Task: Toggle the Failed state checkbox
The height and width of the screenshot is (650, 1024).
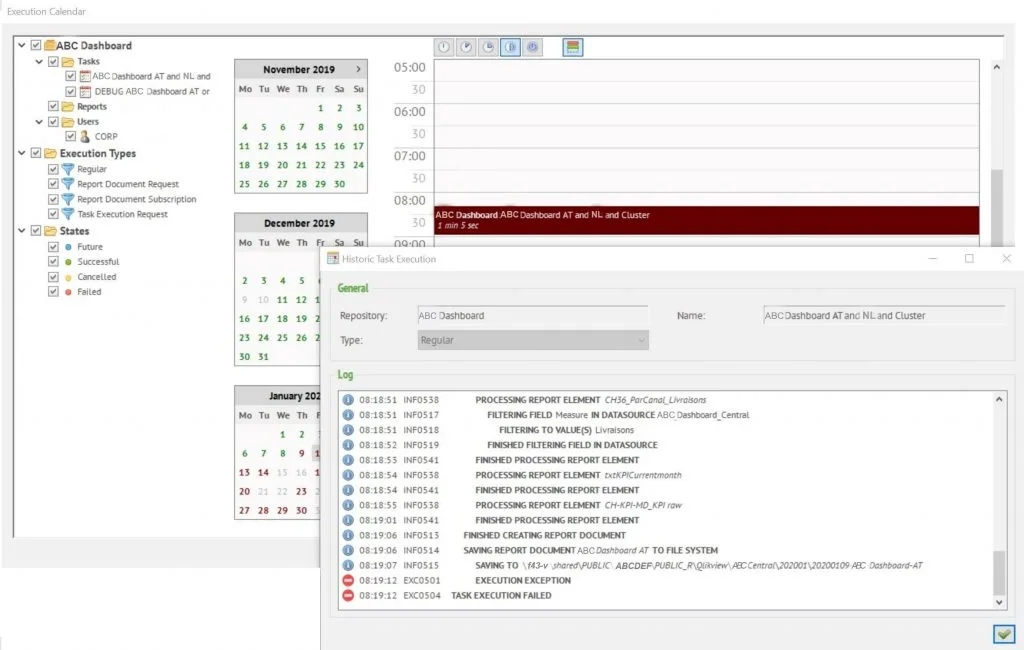Action: (x=54, y=292)
